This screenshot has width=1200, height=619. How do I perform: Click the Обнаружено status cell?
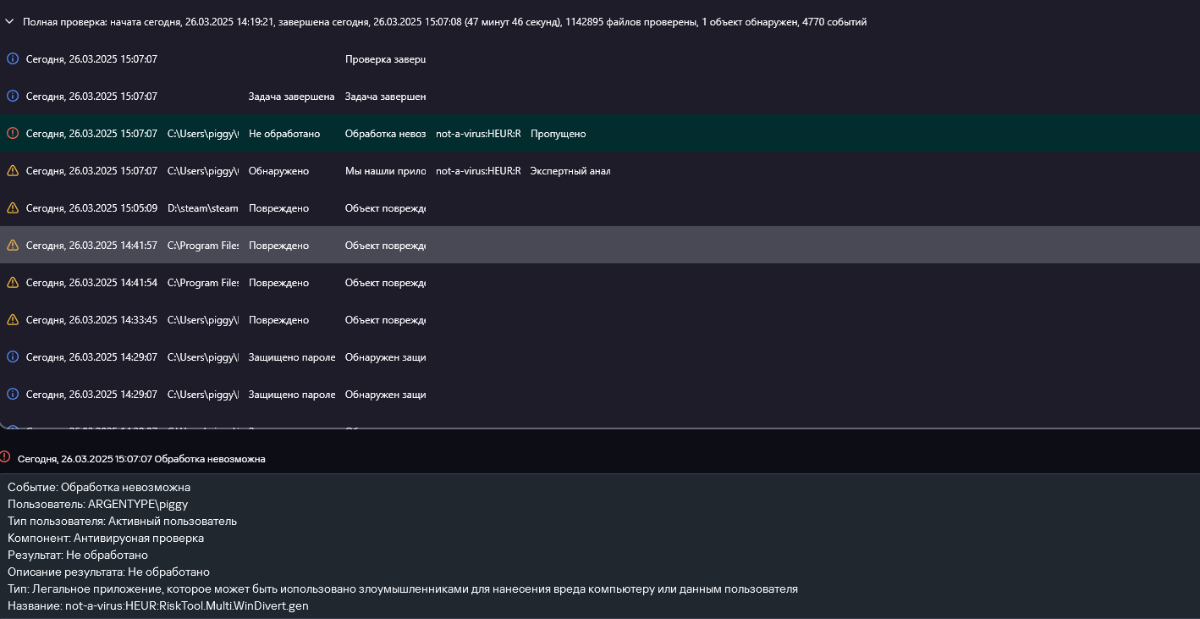pos(279,171)
